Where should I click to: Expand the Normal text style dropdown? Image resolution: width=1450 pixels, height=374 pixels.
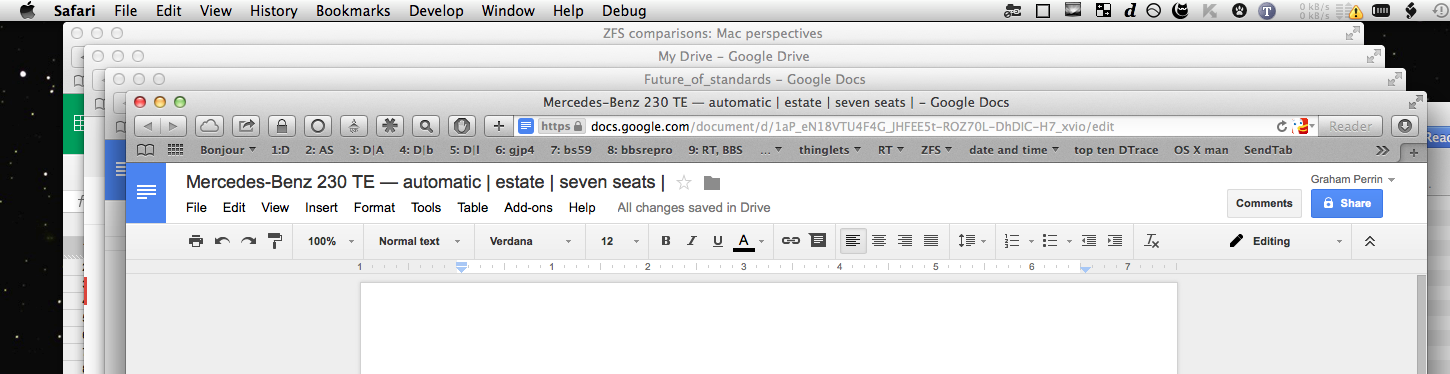419,241
